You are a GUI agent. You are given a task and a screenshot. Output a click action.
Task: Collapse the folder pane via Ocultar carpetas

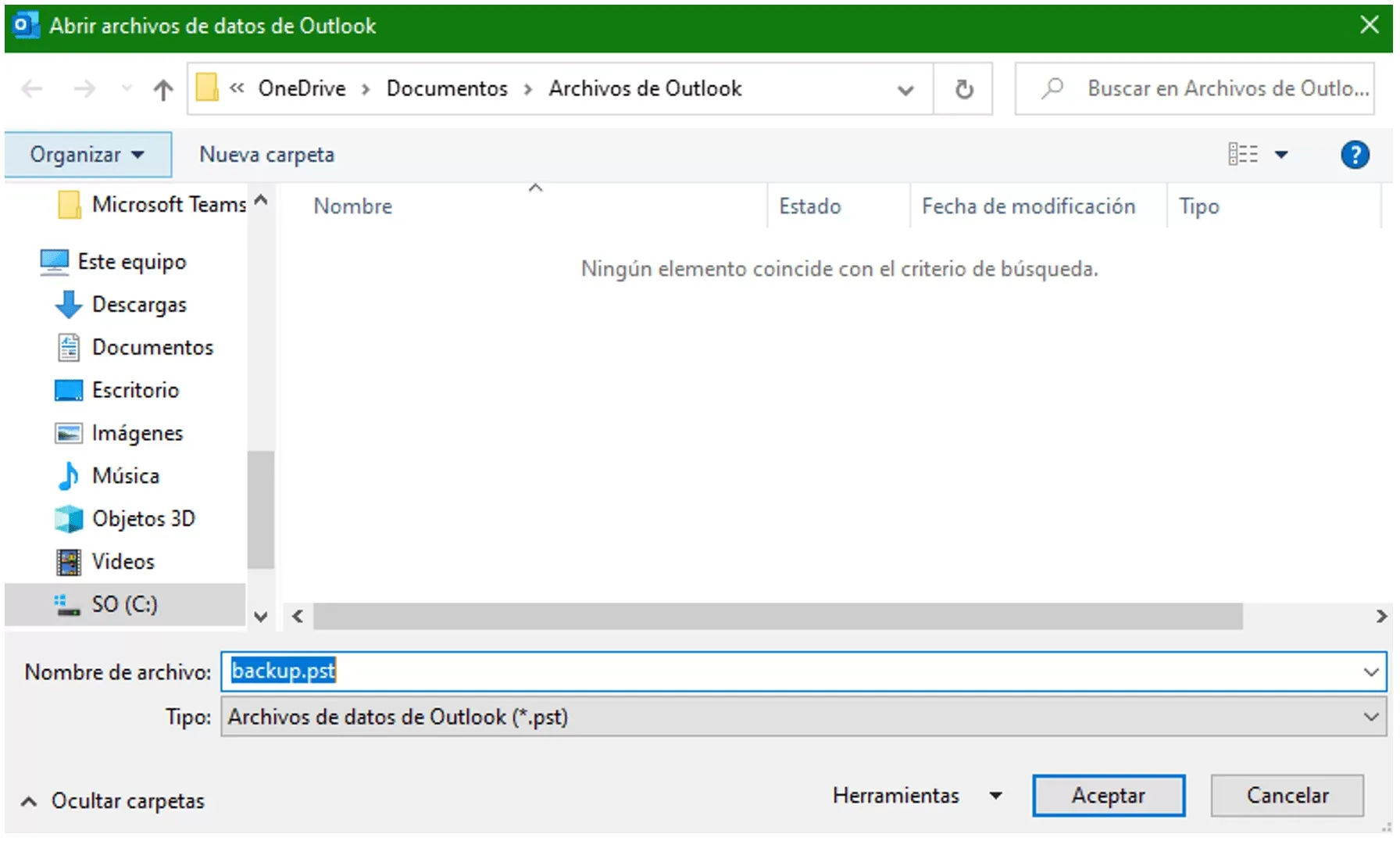point(113,801)
